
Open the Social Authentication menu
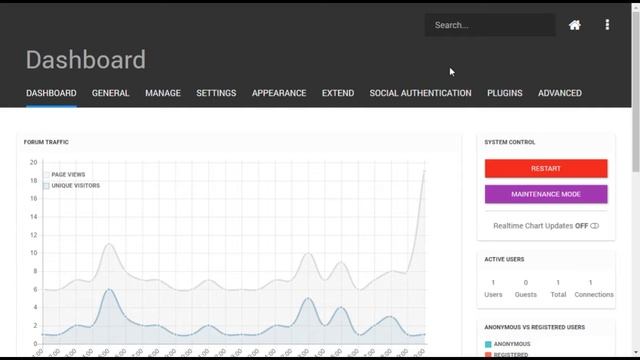pyautogui.click(x=420, y=93)
